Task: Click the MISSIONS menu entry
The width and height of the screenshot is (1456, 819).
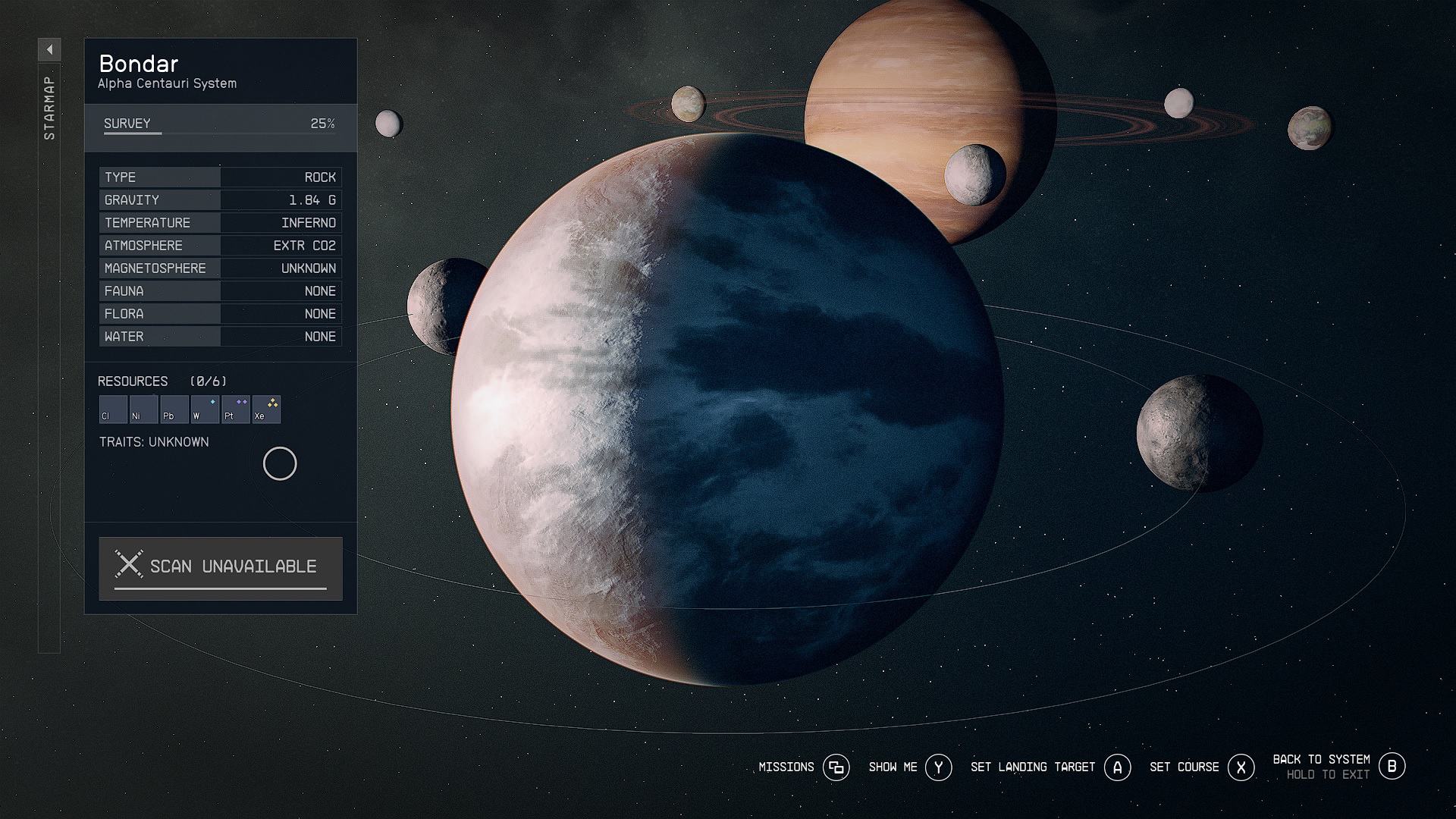Action: point(786,767)
